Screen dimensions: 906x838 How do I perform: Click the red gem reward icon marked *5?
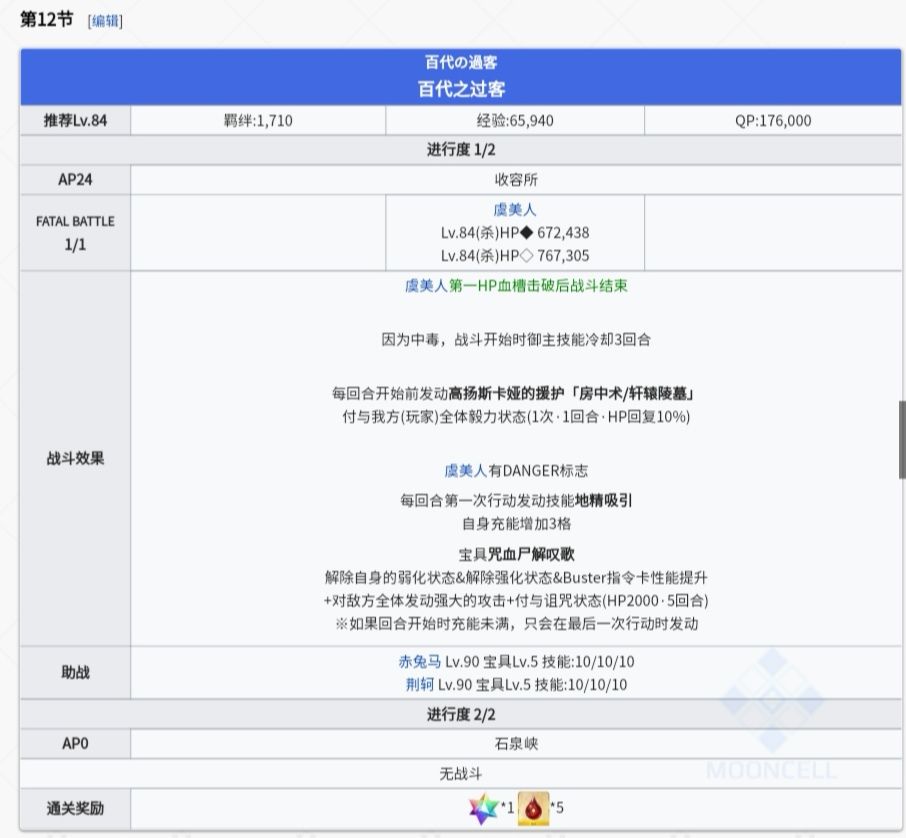533,808
